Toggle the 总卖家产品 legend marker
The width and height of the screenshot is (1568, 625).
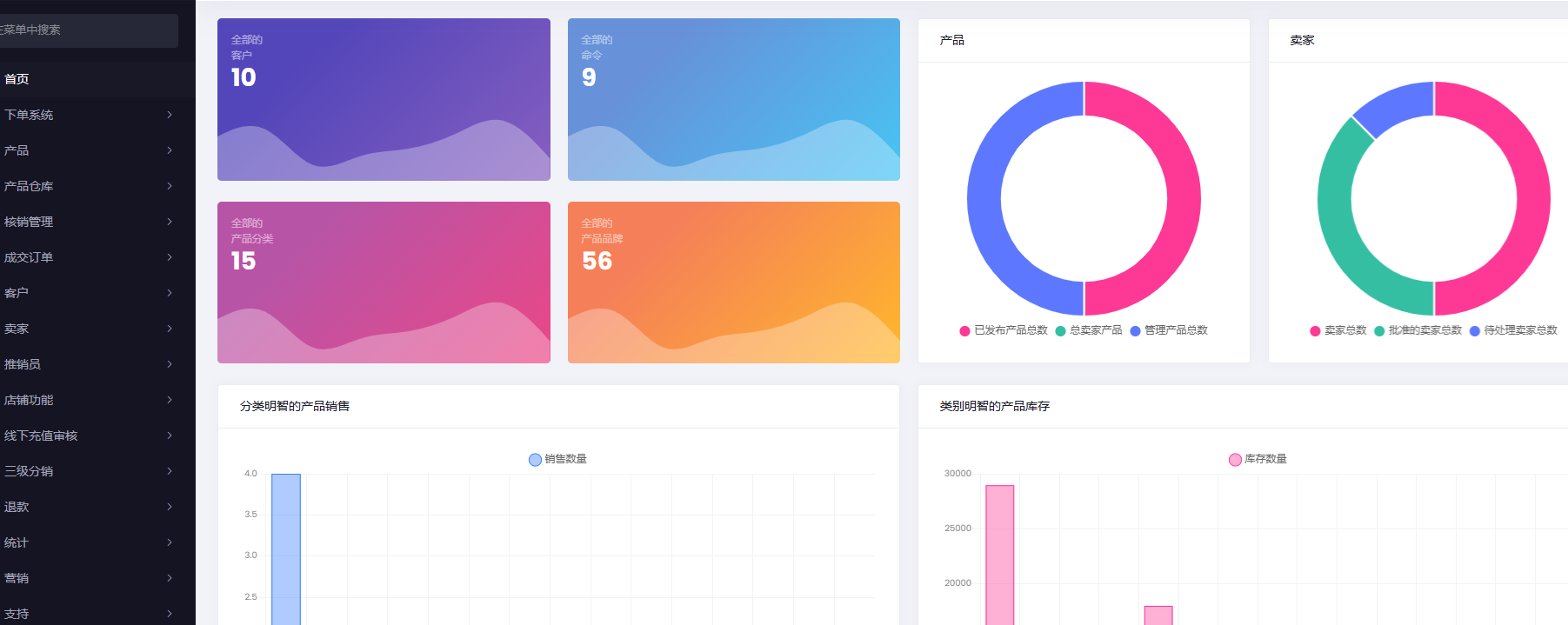pos(1060,331)
